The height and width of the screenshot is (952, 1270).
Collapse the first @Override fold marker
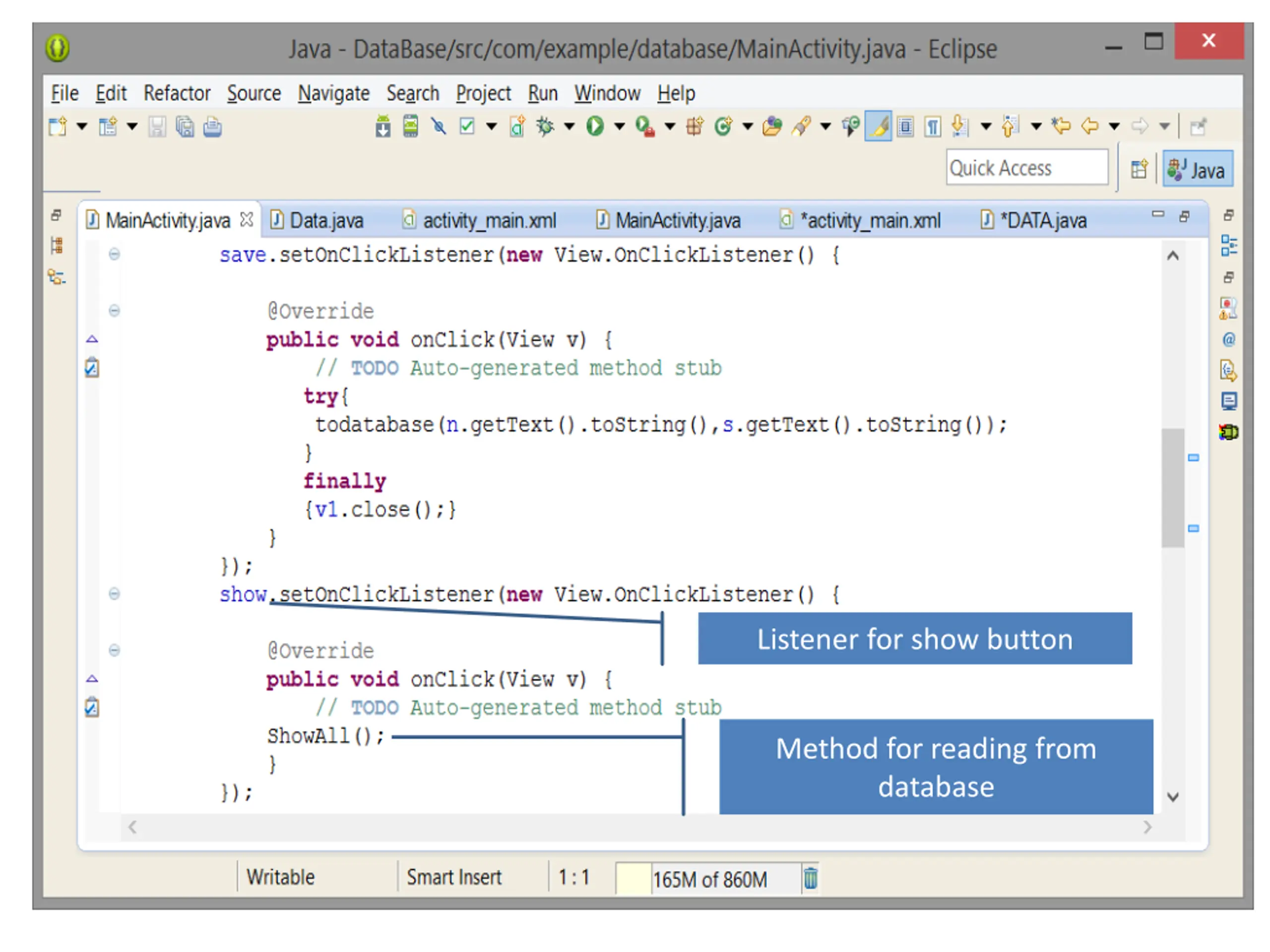click(x=114, y=311)
